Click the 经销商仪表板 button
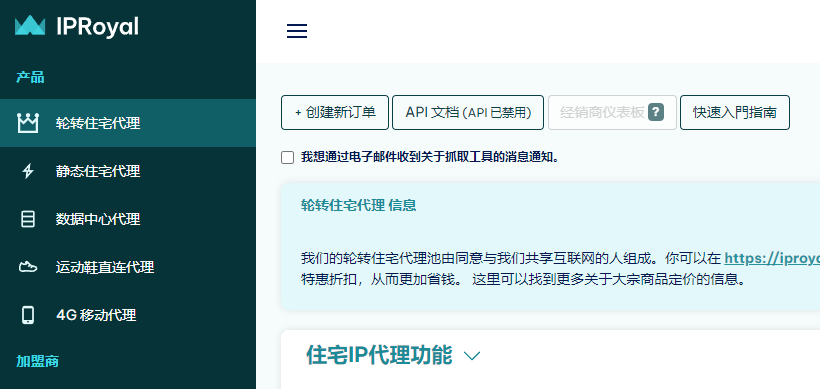The width and height of the screenshot is (820, 389). 612,112
